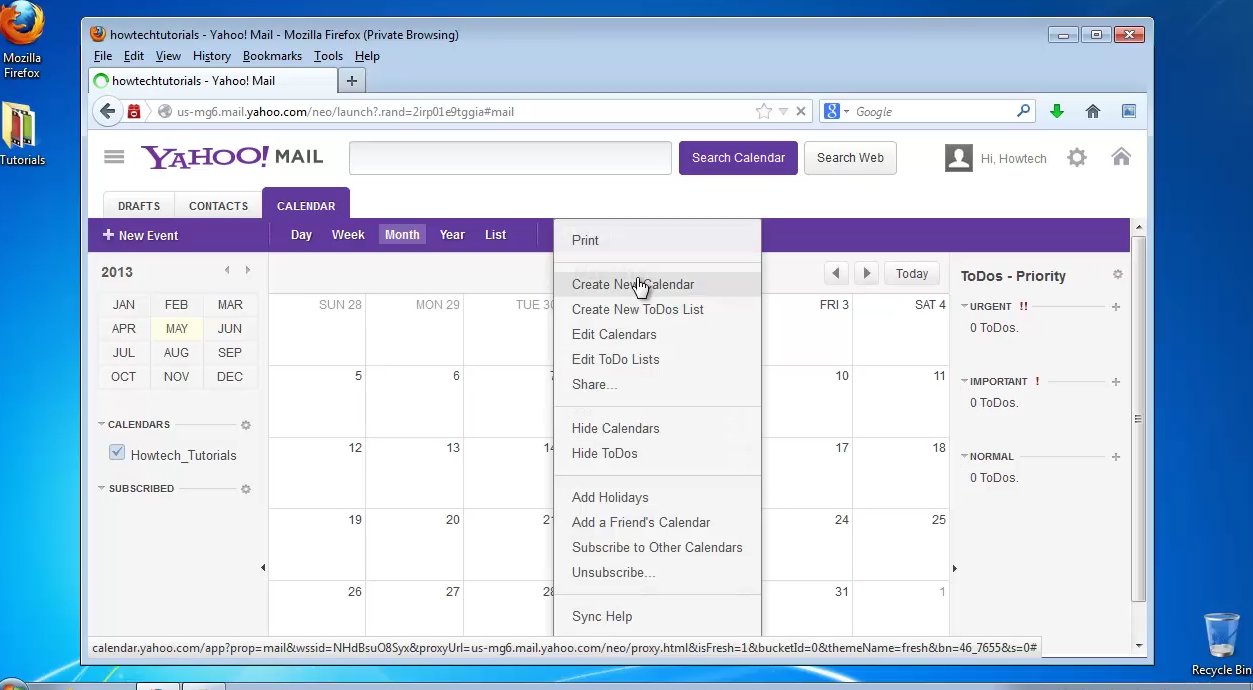Screen dimensions: 1253x690
Task: Open the Google search engine dropdown
Action: (x=846, y=112)
